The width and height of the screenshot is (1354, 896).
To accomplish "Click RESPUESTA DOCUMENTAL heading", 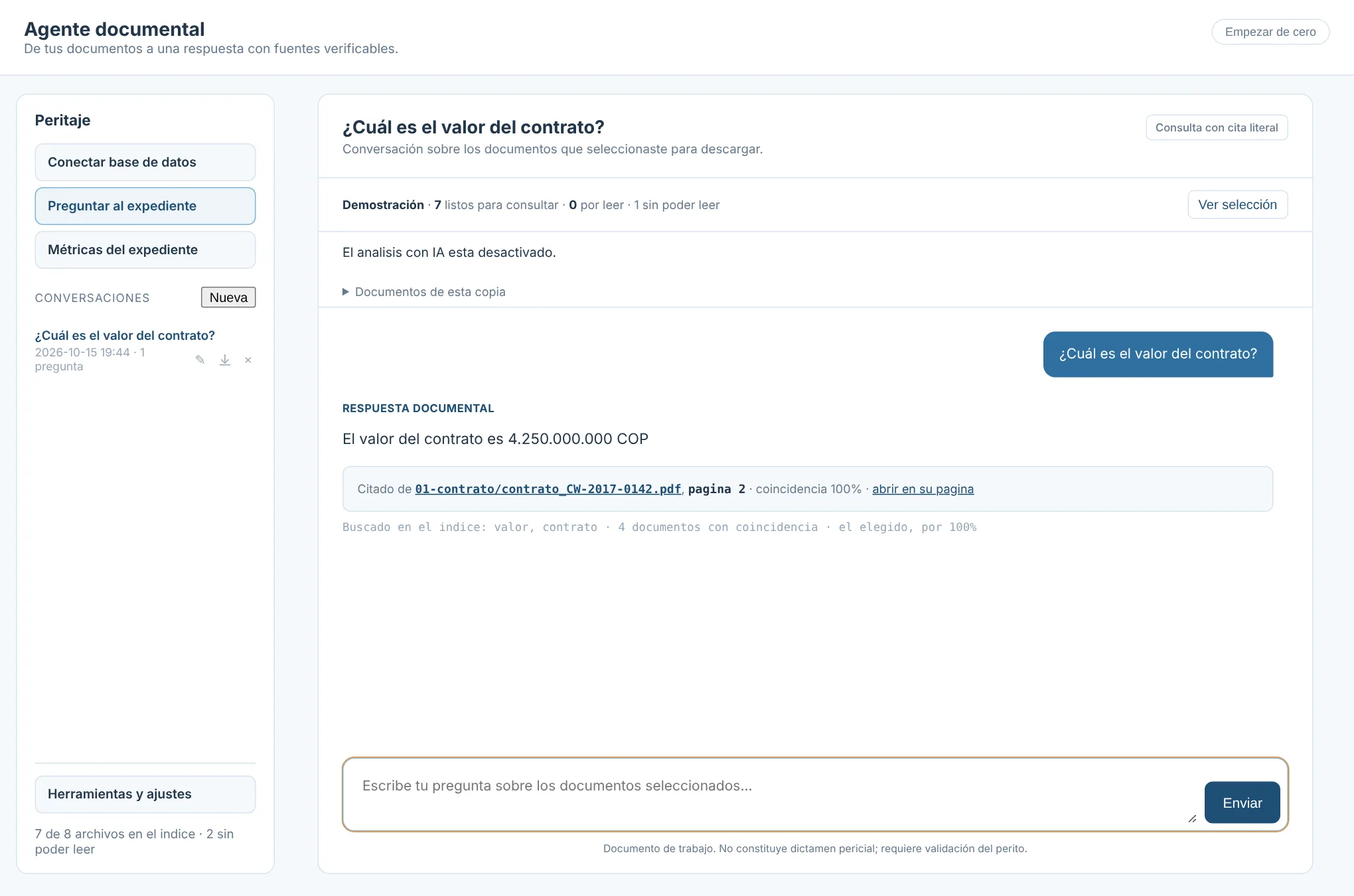I will 418,408.
